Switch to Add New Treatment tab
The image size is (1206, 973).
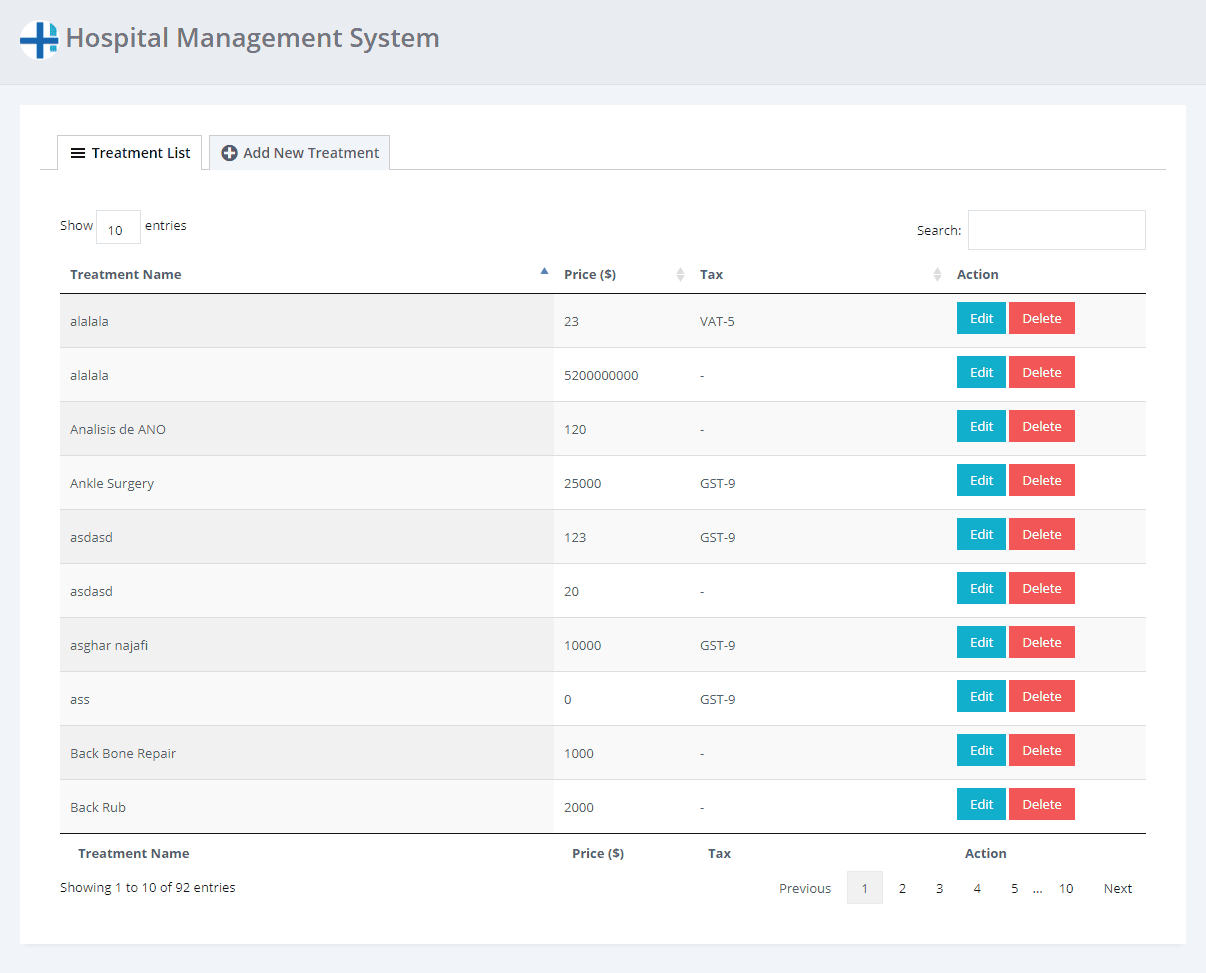point(300,153)
